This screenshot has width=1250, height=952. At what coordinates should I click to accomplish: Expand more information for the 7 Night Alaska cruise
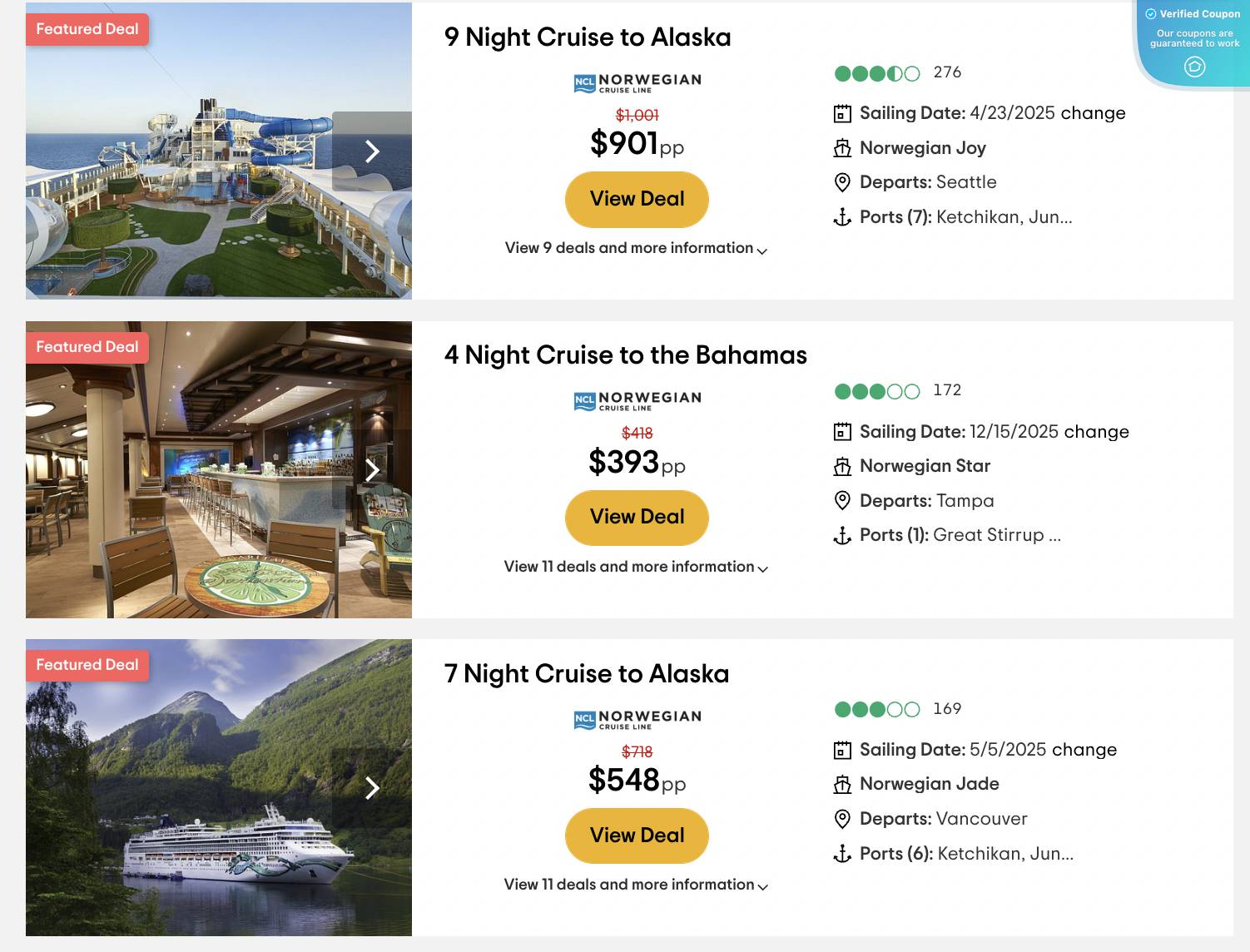tap(637, 885)
